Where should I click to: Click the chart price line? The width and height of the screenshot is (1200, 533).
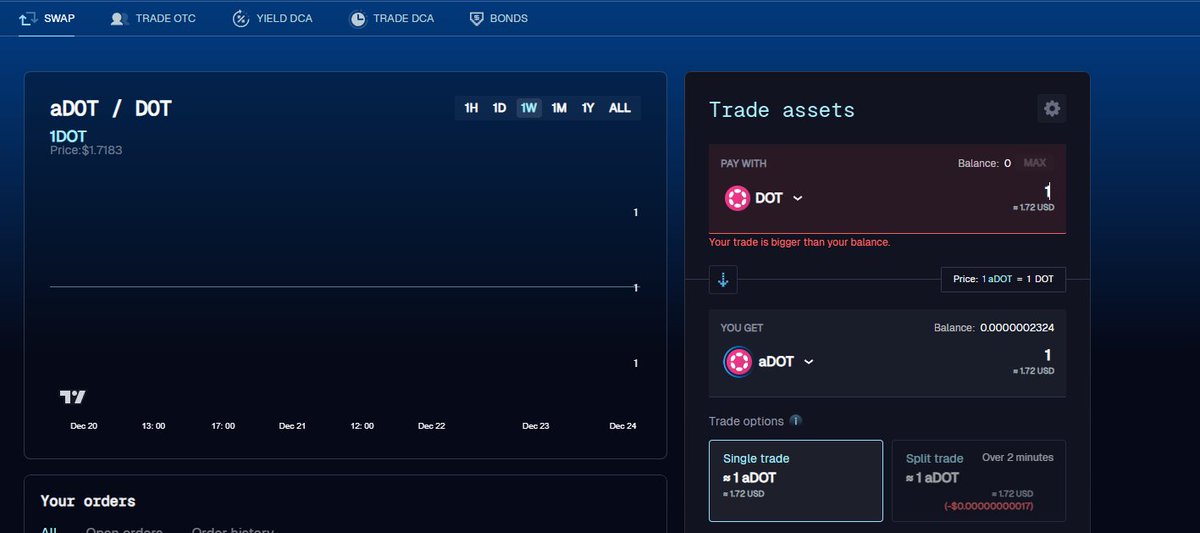pos(345,287)
